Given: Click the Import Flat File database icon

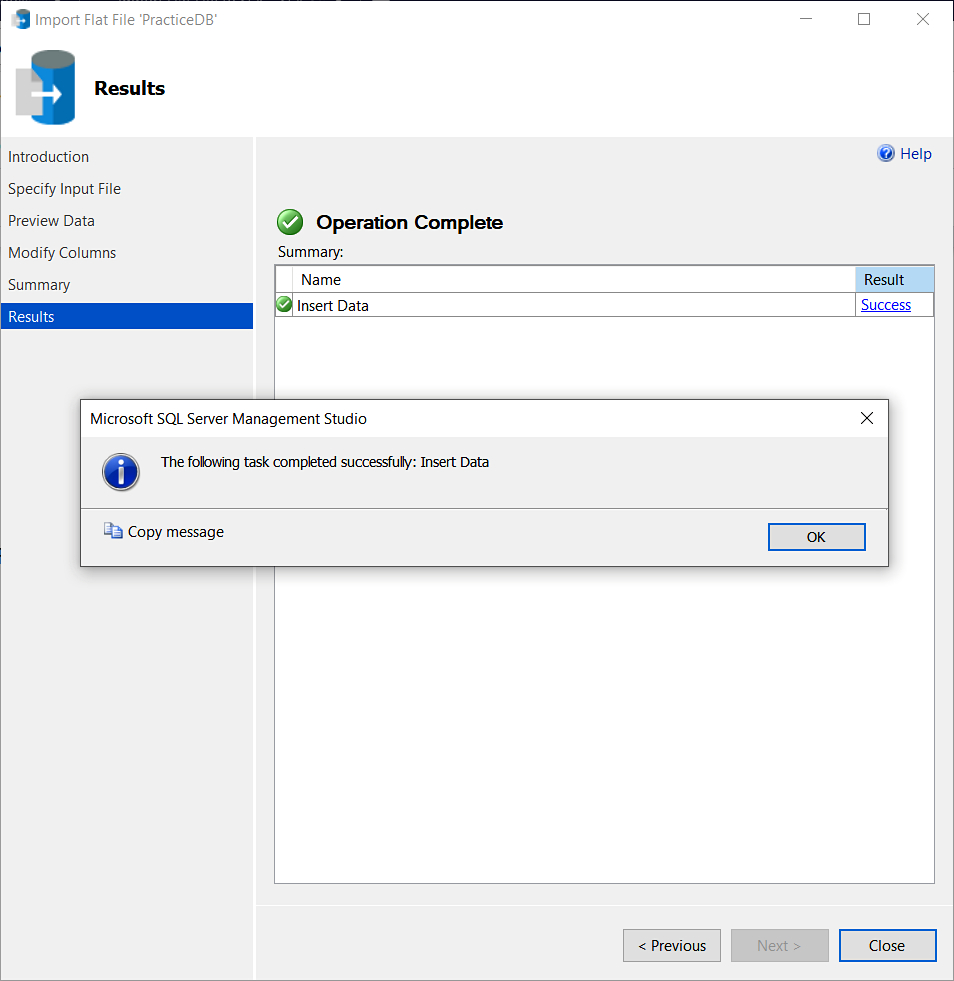Looking at the screenshot, I should [46, 88].
